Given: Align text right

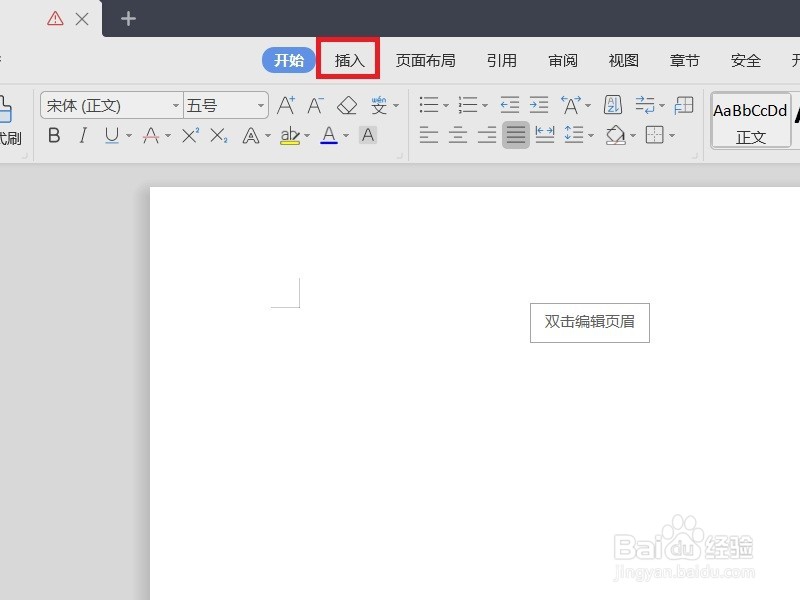Looking at the screenshot, I should (487, 135).
